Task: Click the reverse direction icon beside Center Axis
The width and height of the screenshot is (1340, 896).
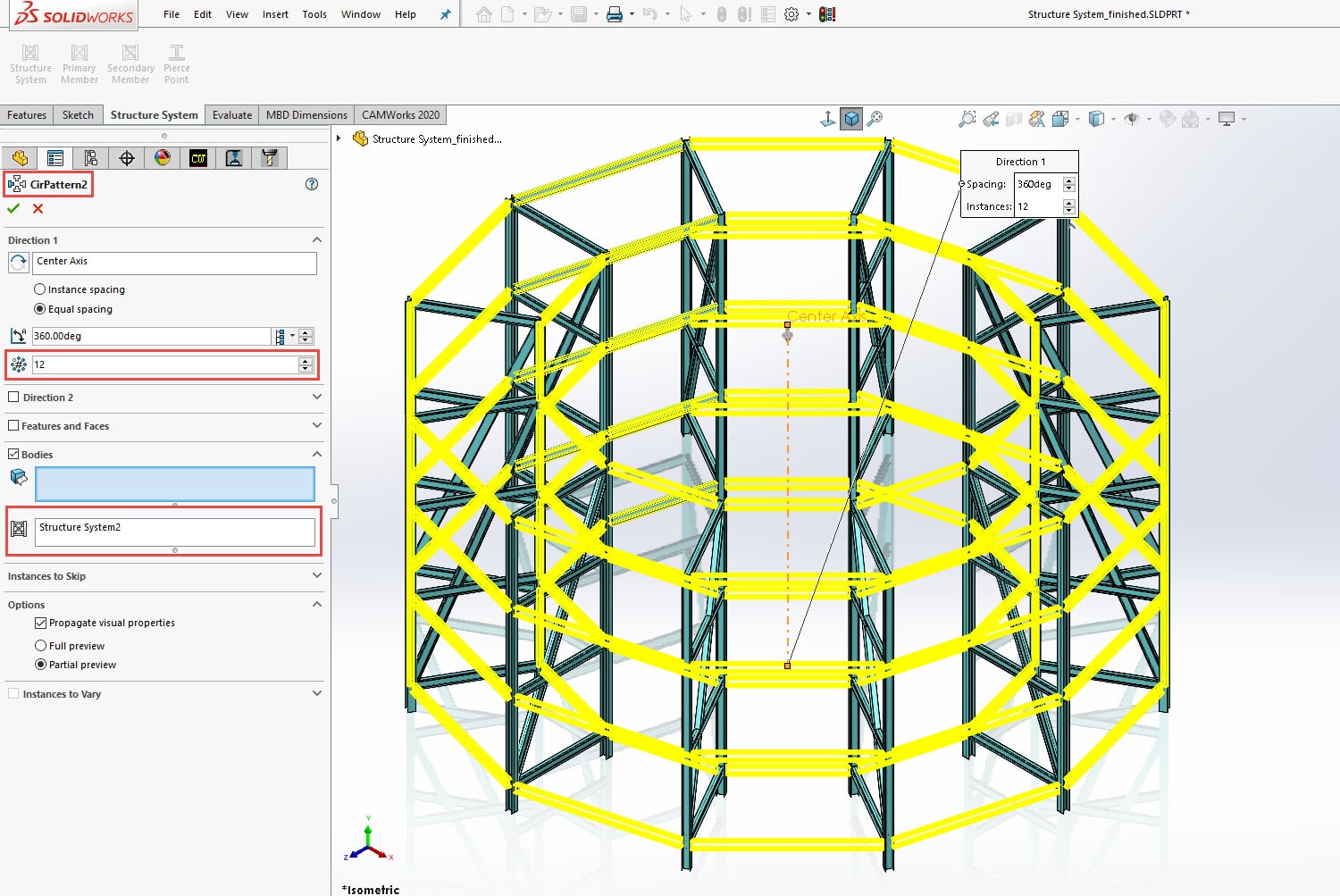Action: tap(18, 263)
